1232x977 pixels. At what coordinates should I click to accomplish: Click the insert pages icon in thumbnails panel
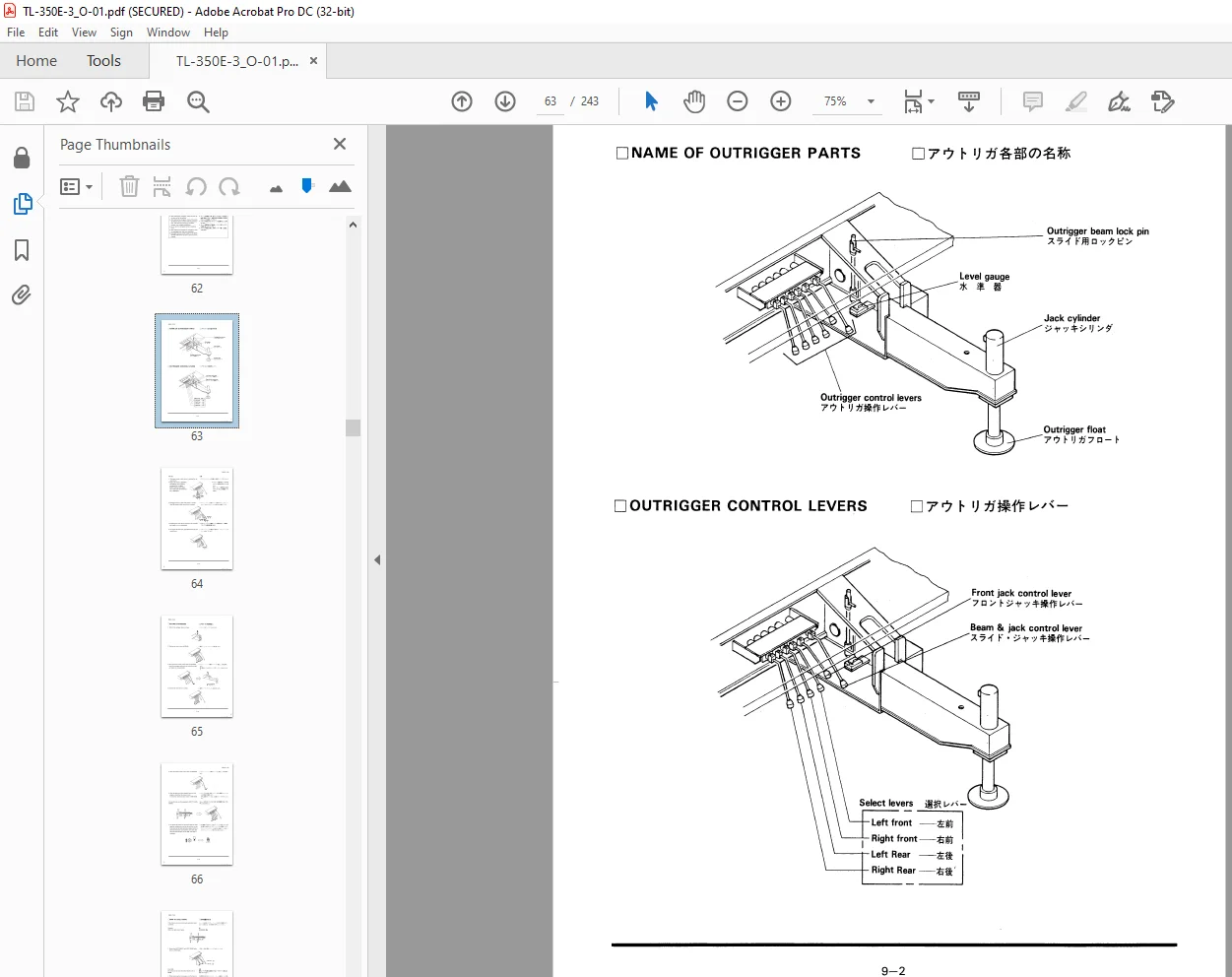[162, 186]
